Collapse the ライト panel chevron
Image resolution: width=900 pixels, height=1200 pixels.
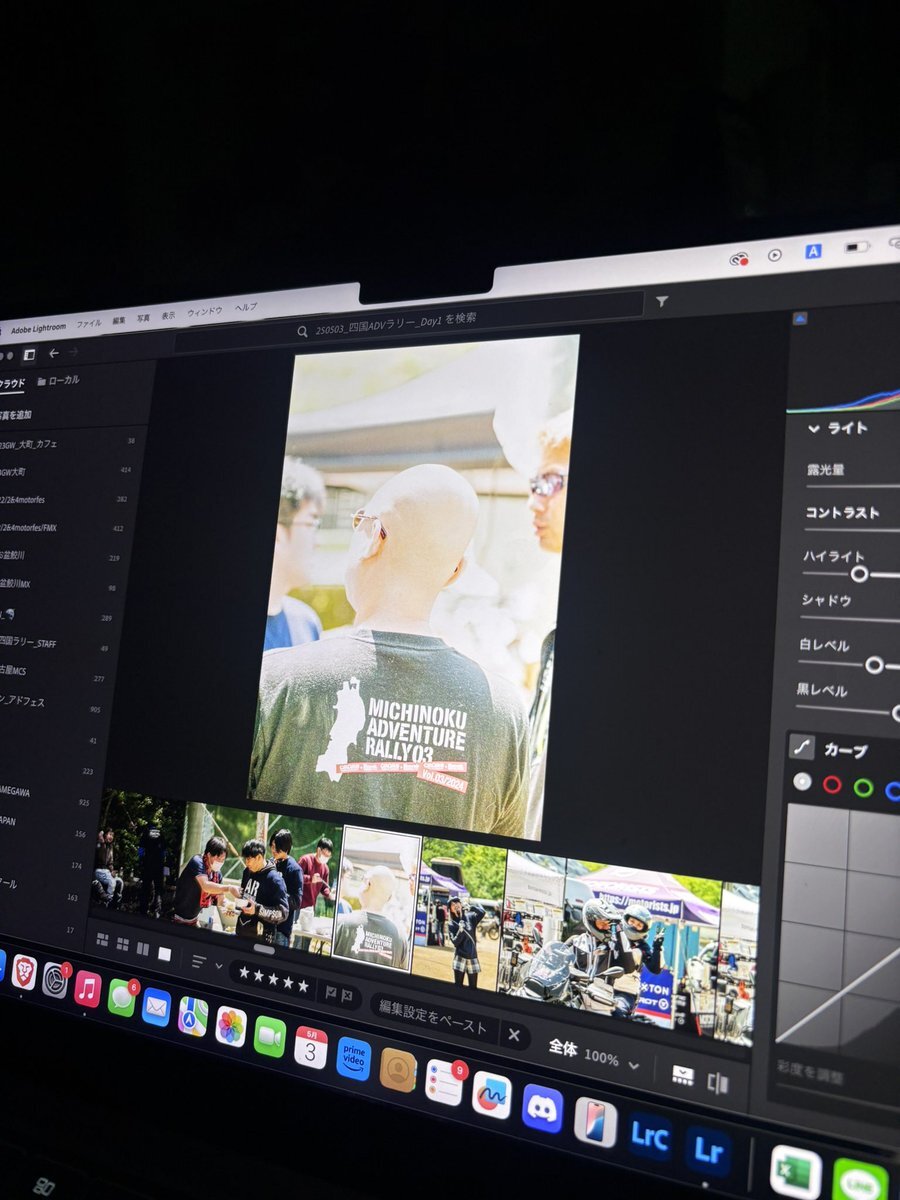point(814,427)
